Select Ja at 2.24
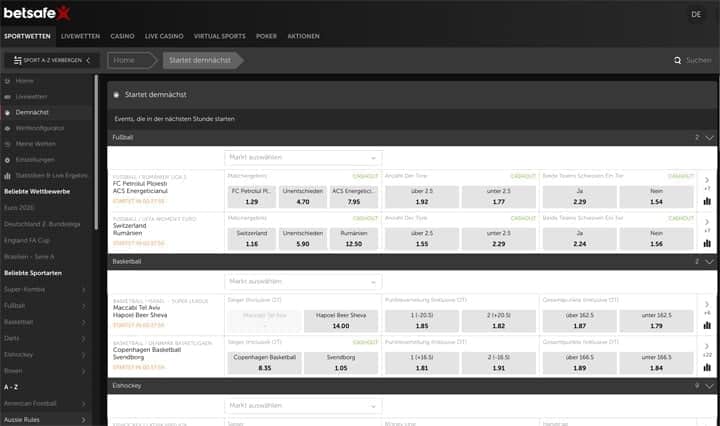The width and height of the screenshot is (720, 426). [579, 239]
